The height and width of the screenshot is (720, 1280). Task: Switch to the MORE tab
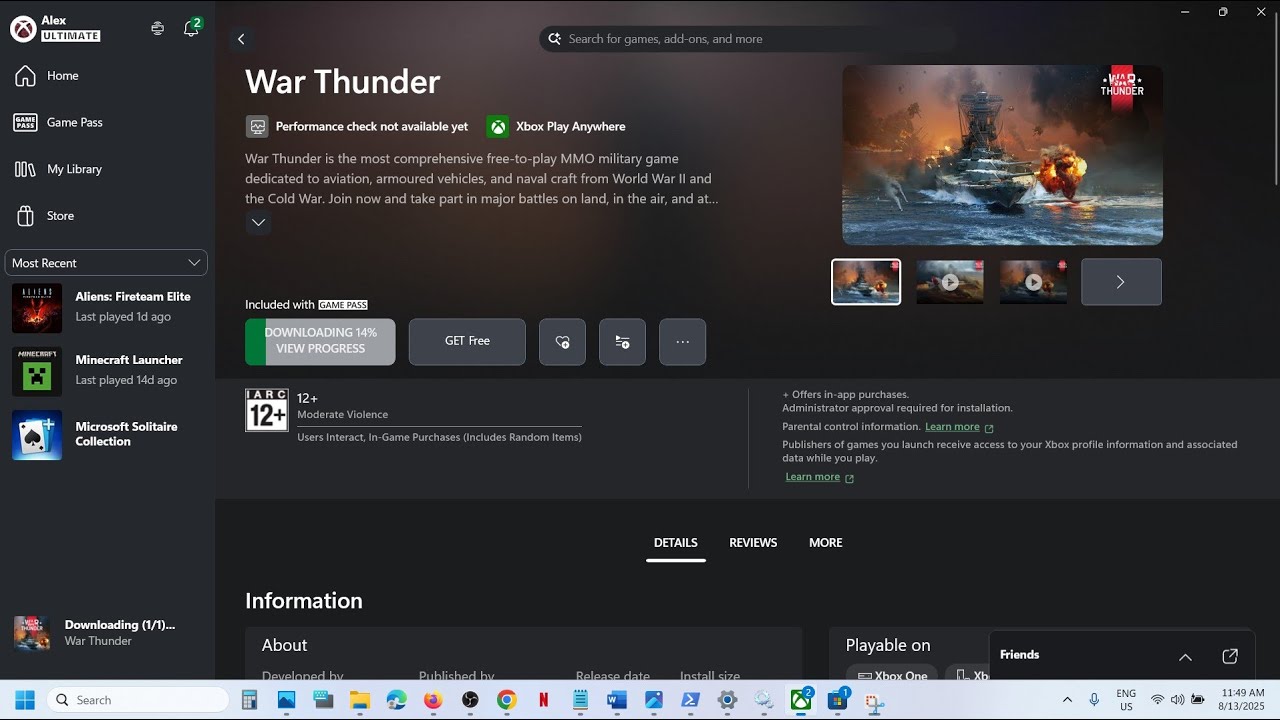coord(826,543)
